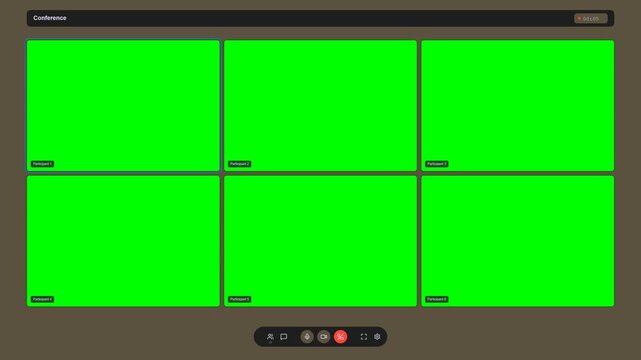Click the Participant 1 name label
The height and width of the screenshot is (360, 641).
pos(43,164)
